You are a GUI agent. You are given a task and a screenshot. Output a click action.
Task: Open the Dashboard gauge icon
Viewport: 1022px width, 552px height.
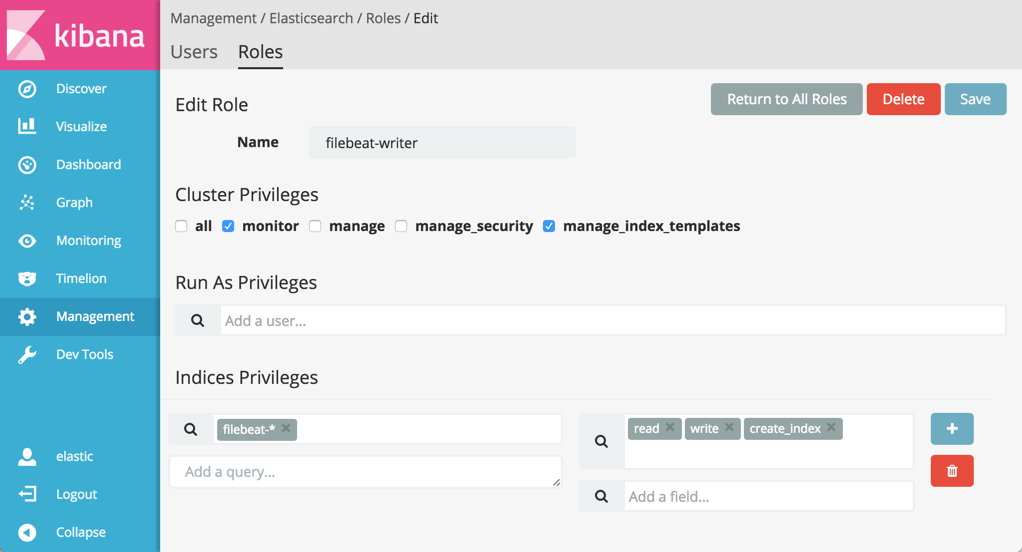tap(27, 165)
